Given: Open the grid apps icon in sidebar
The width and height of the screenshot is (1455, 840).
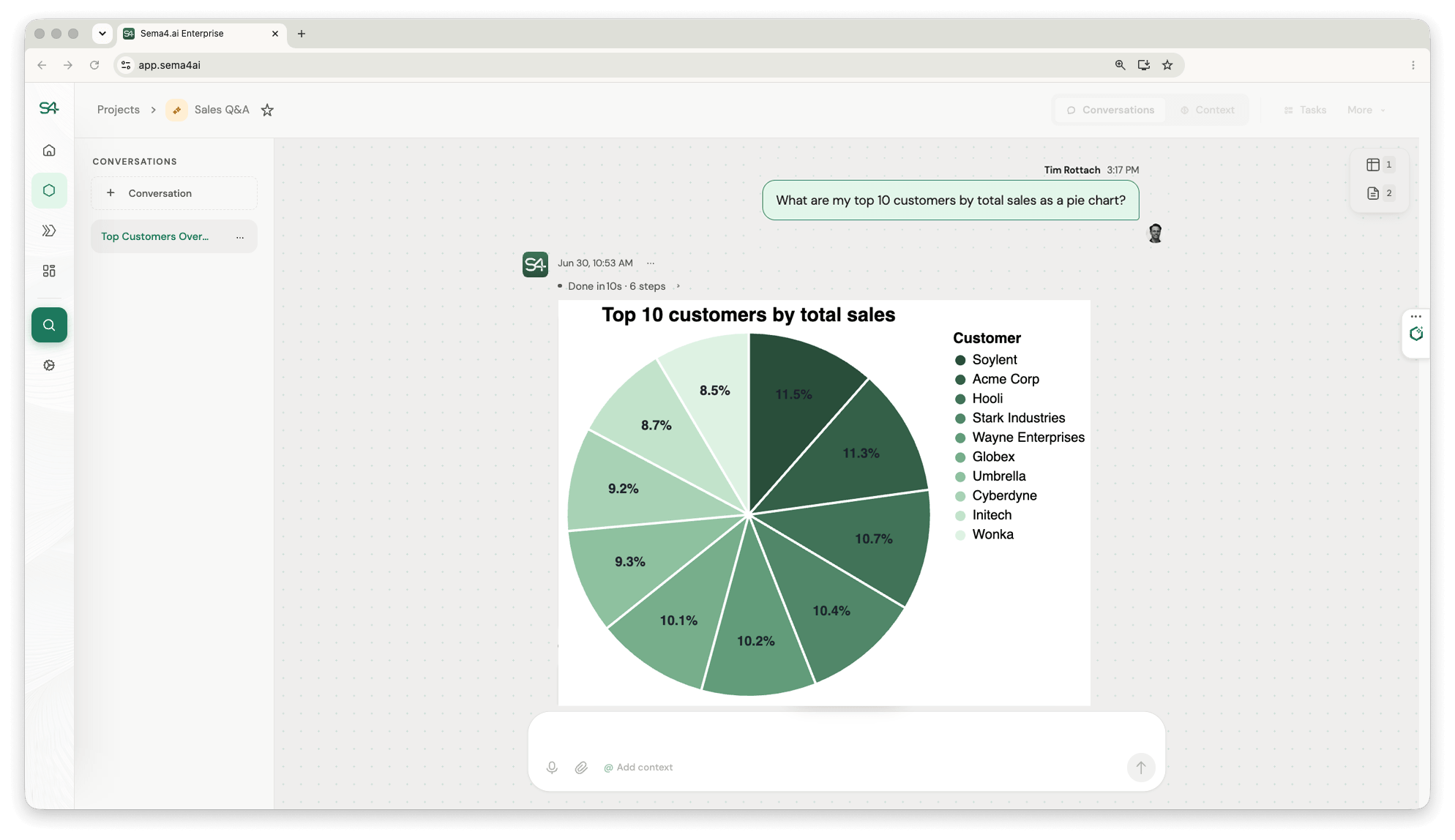Looking at the screenshot, I should (x=49, y=271).
